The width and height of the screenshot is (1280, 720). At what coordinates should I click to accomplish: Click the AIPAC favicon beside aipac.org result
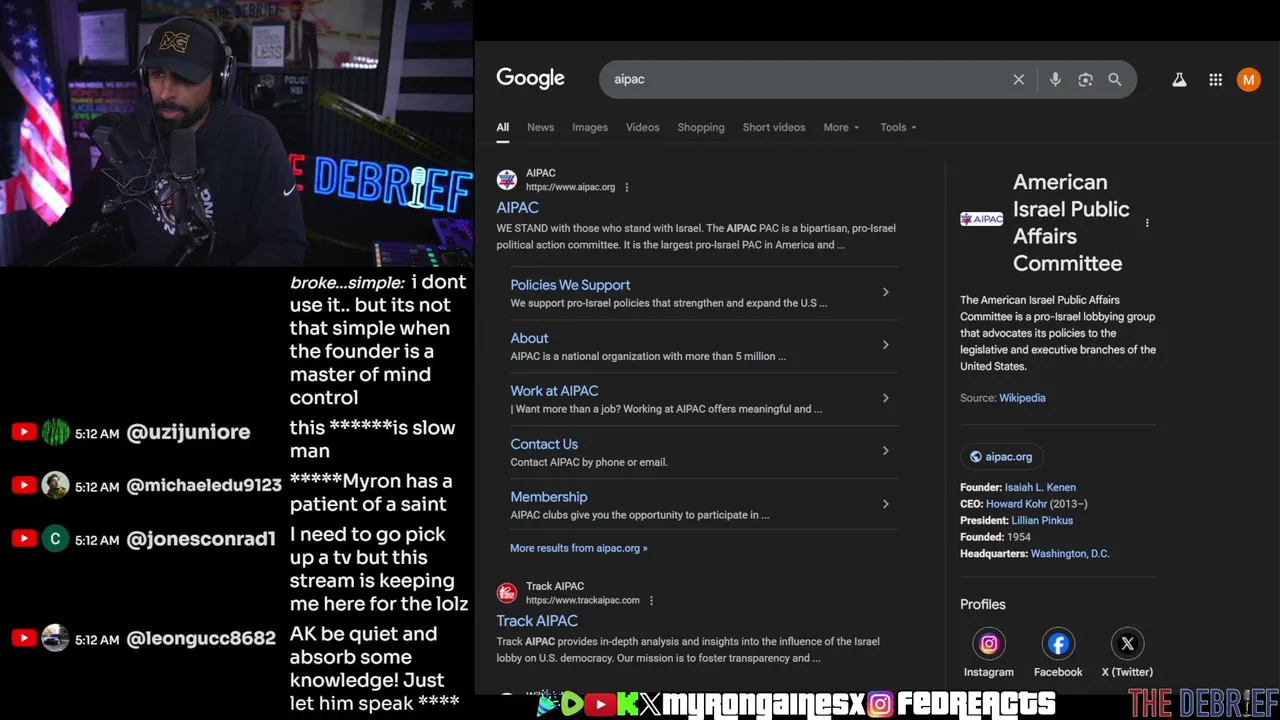click(507, 180)
